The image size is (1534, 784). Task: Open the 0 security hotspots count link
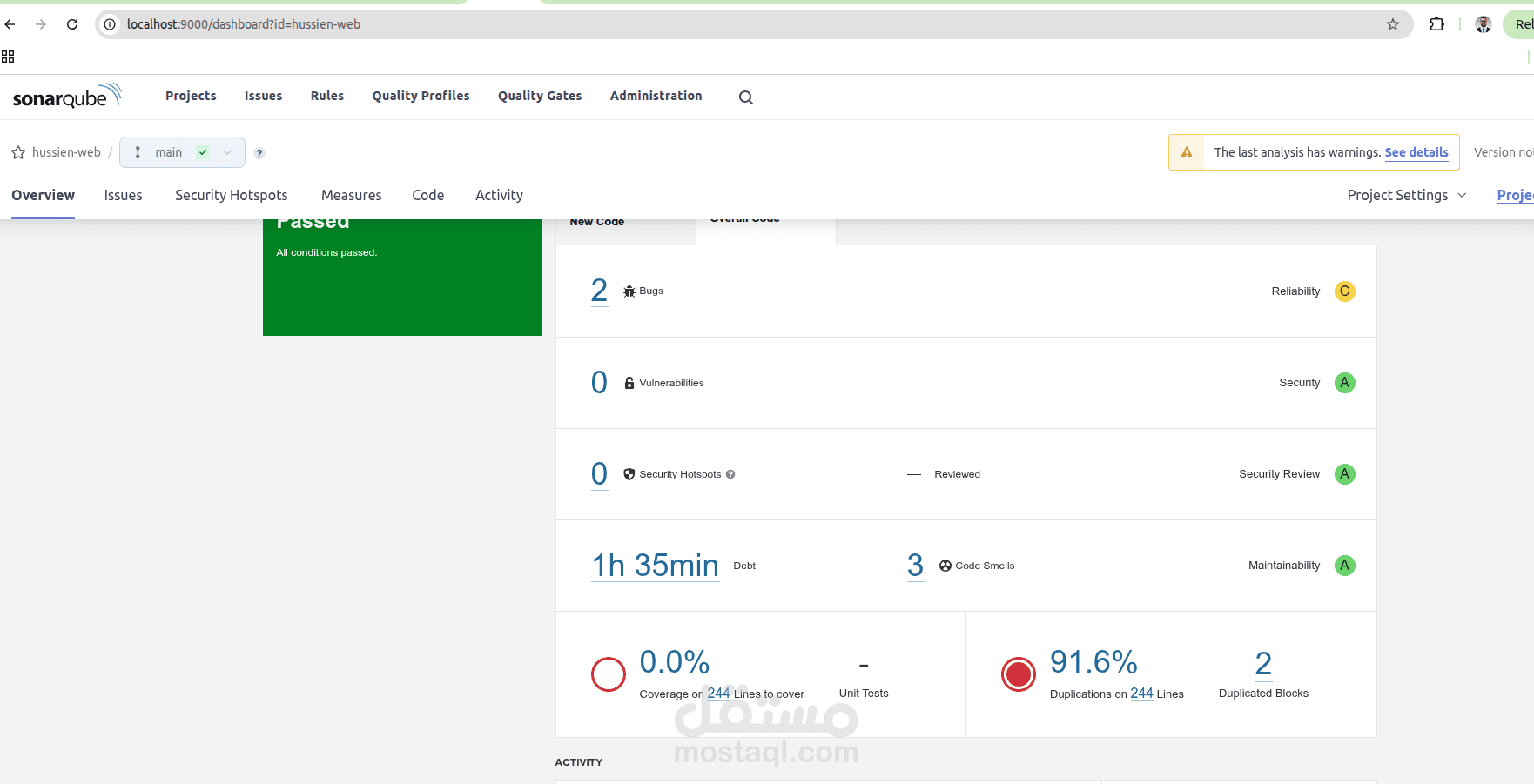tap(599, 474)
